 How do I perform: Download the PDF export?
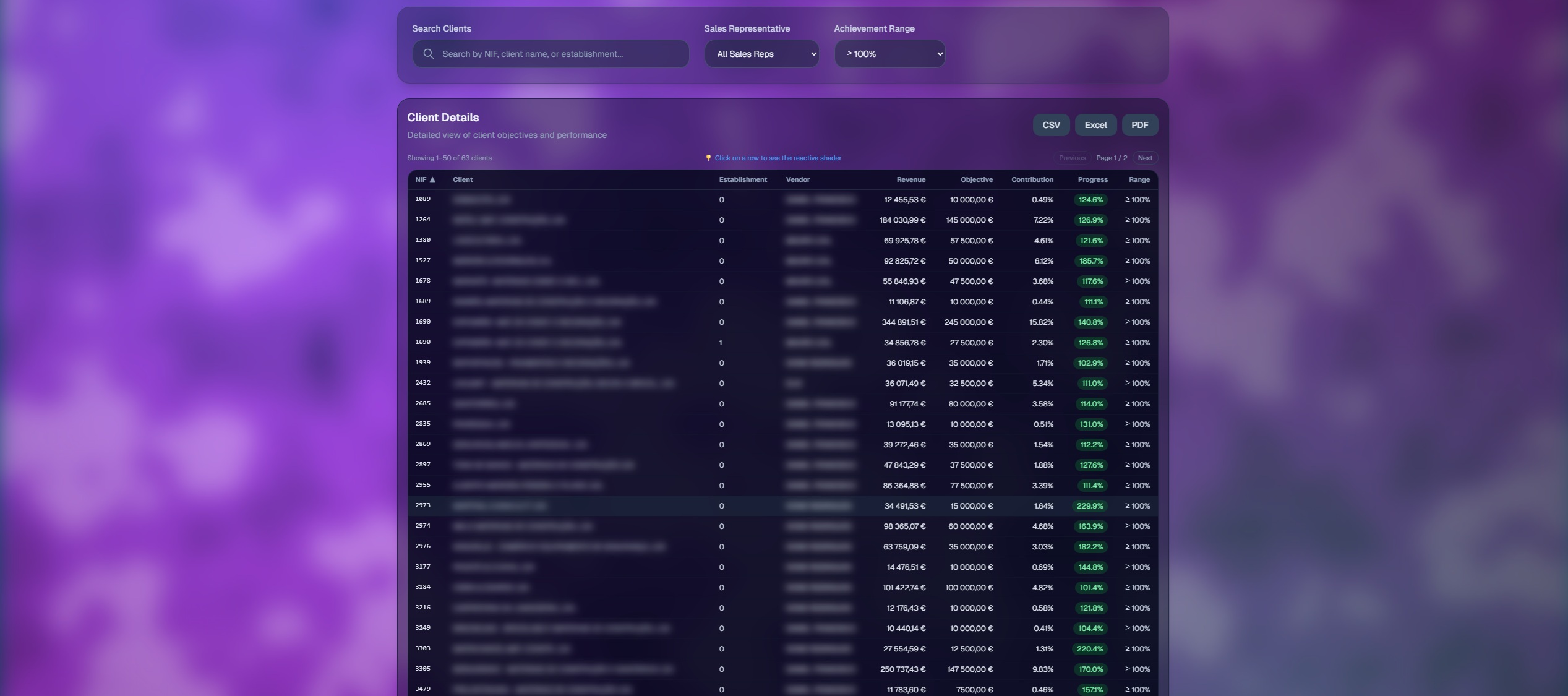(x=1139, y=125)
